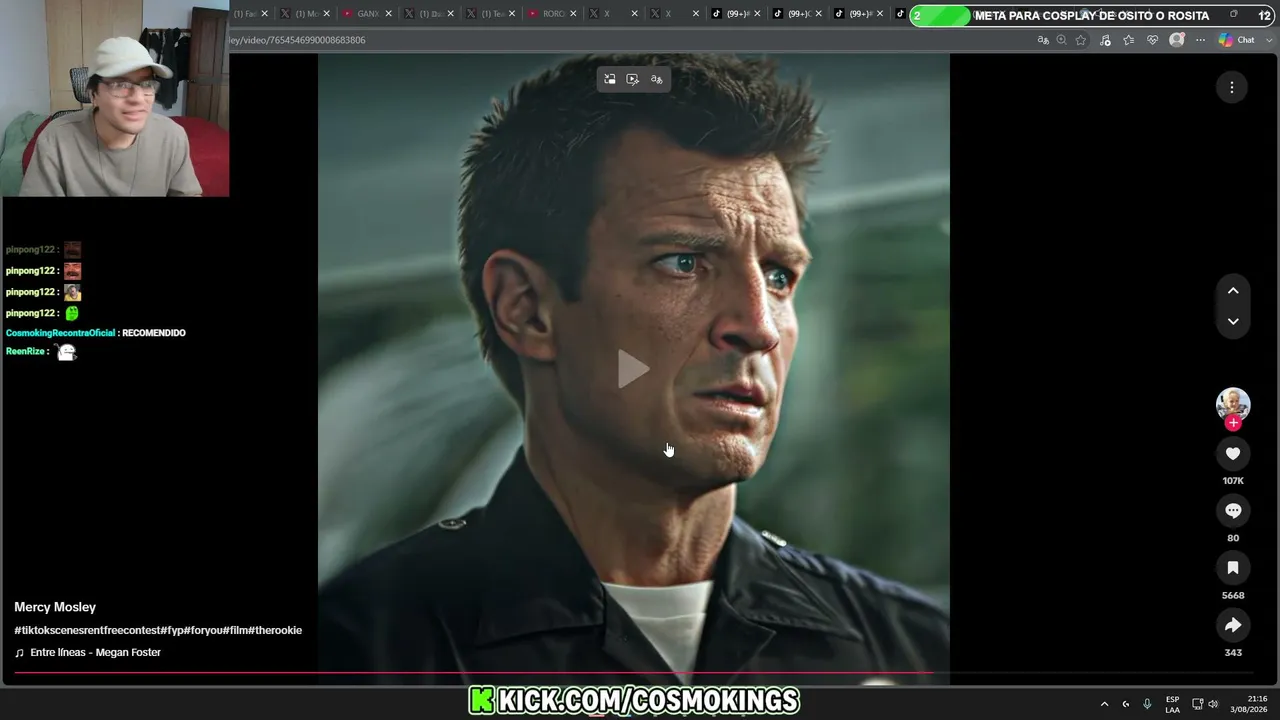Open the Mercy Mosley author name
The width and height of the screenshot is (1280, 720).
click(x=55, y=607)
